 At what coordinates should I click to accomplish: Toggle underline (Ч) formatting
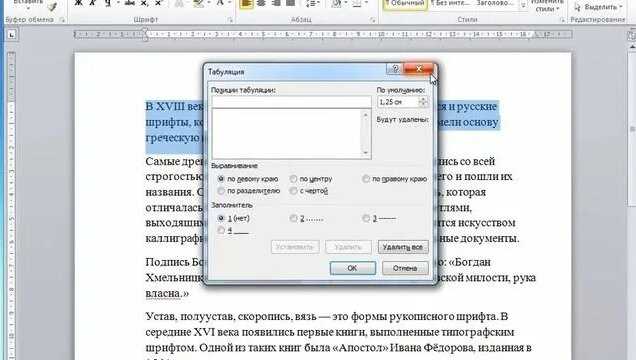click(x=107, y=3)
